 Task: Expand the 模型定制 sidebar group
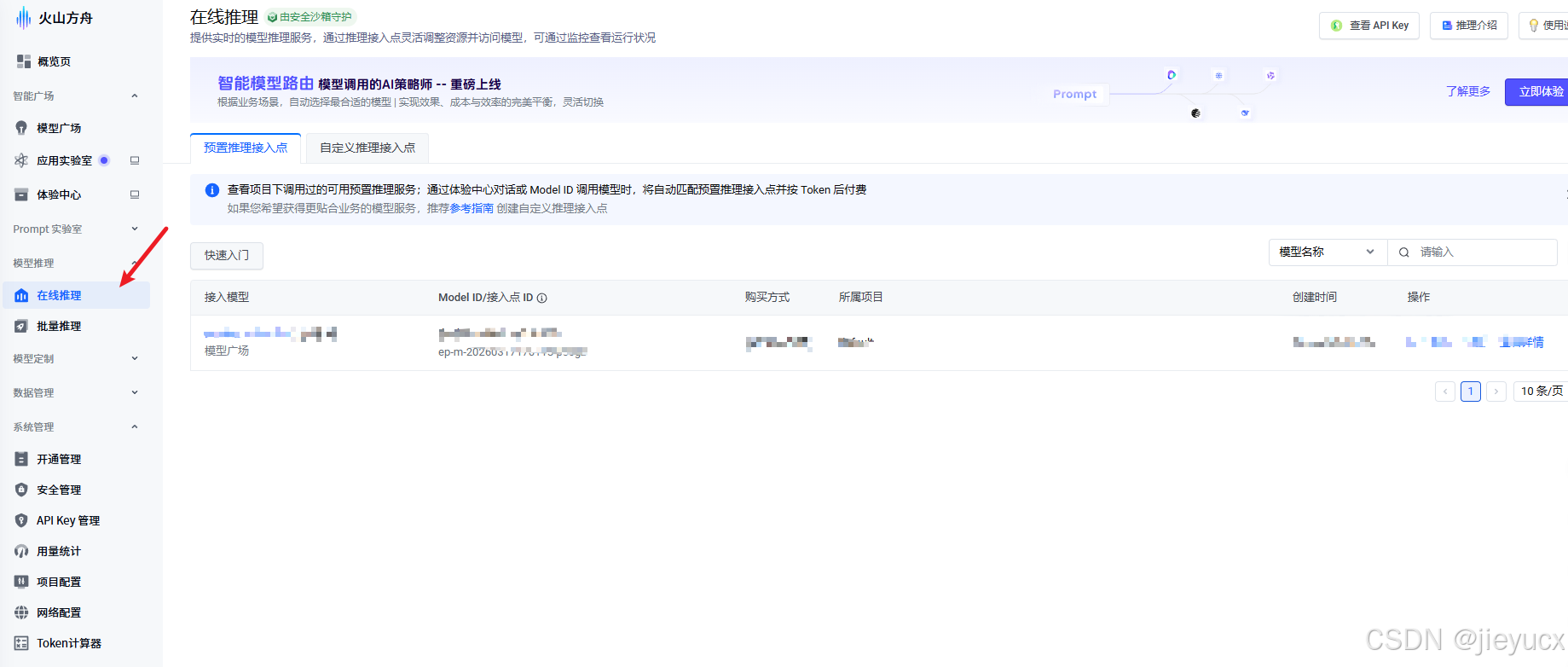(x=135, y=358)
